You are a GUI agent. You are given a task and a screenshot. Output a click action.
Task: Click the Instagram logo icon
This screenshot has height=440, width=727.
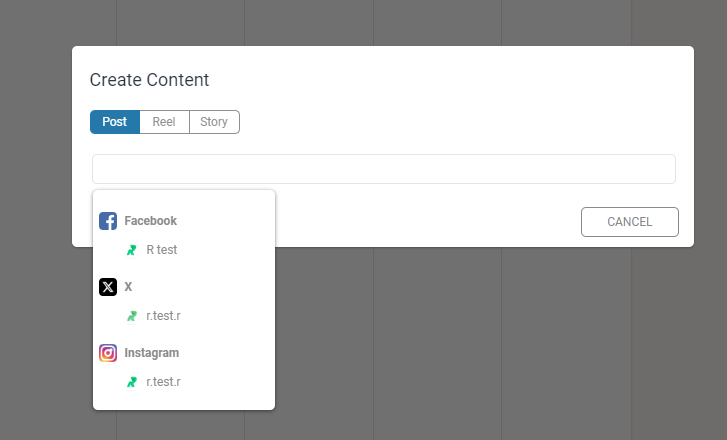[108, 353]
